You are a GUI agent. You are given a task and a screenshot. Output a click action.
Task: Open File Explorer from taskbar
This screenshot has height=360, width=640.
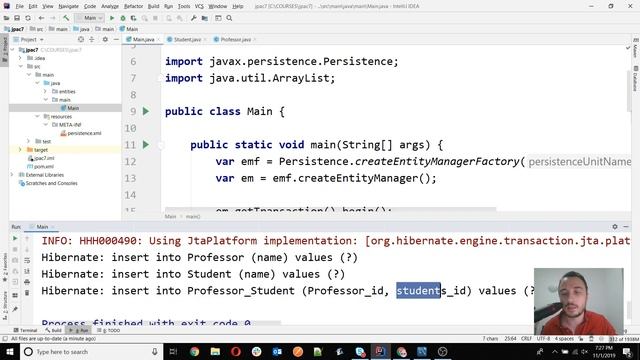pos(215,351)
